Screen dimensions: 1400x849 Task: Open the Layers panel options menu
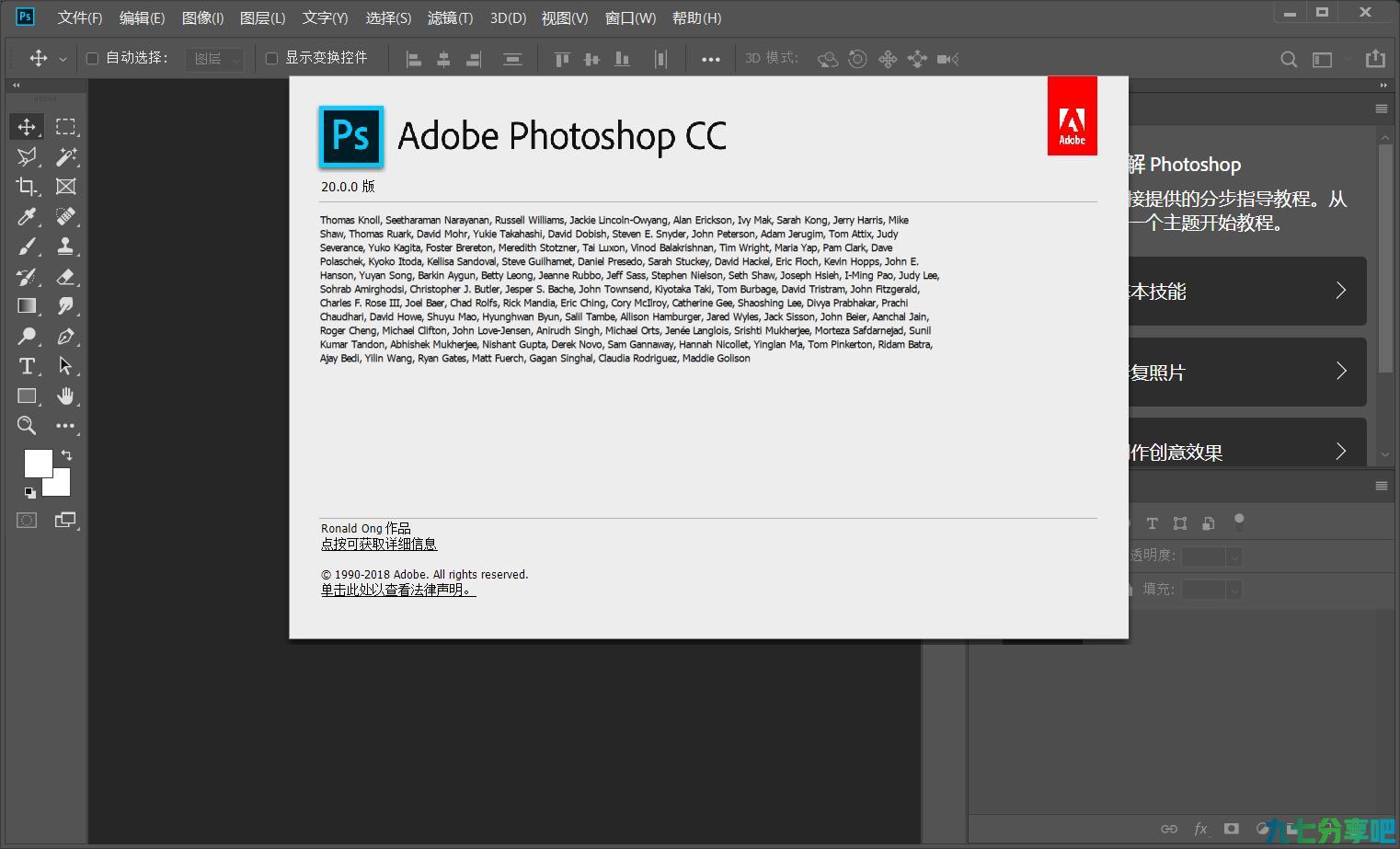tap(1382, 486)
